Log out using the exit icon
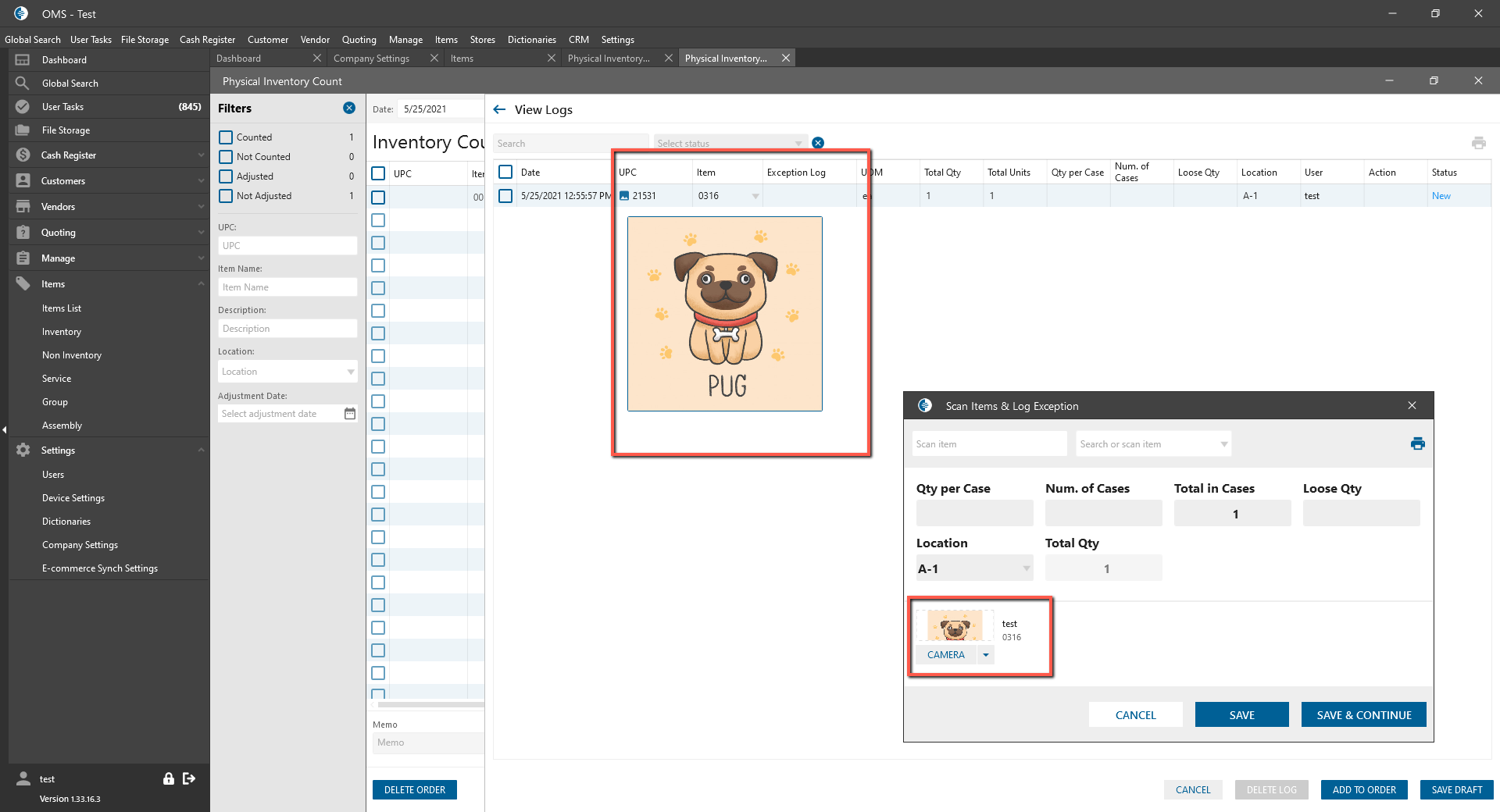Image resolution: width=1500 pixels, height=812 pixels. point(189,778)
